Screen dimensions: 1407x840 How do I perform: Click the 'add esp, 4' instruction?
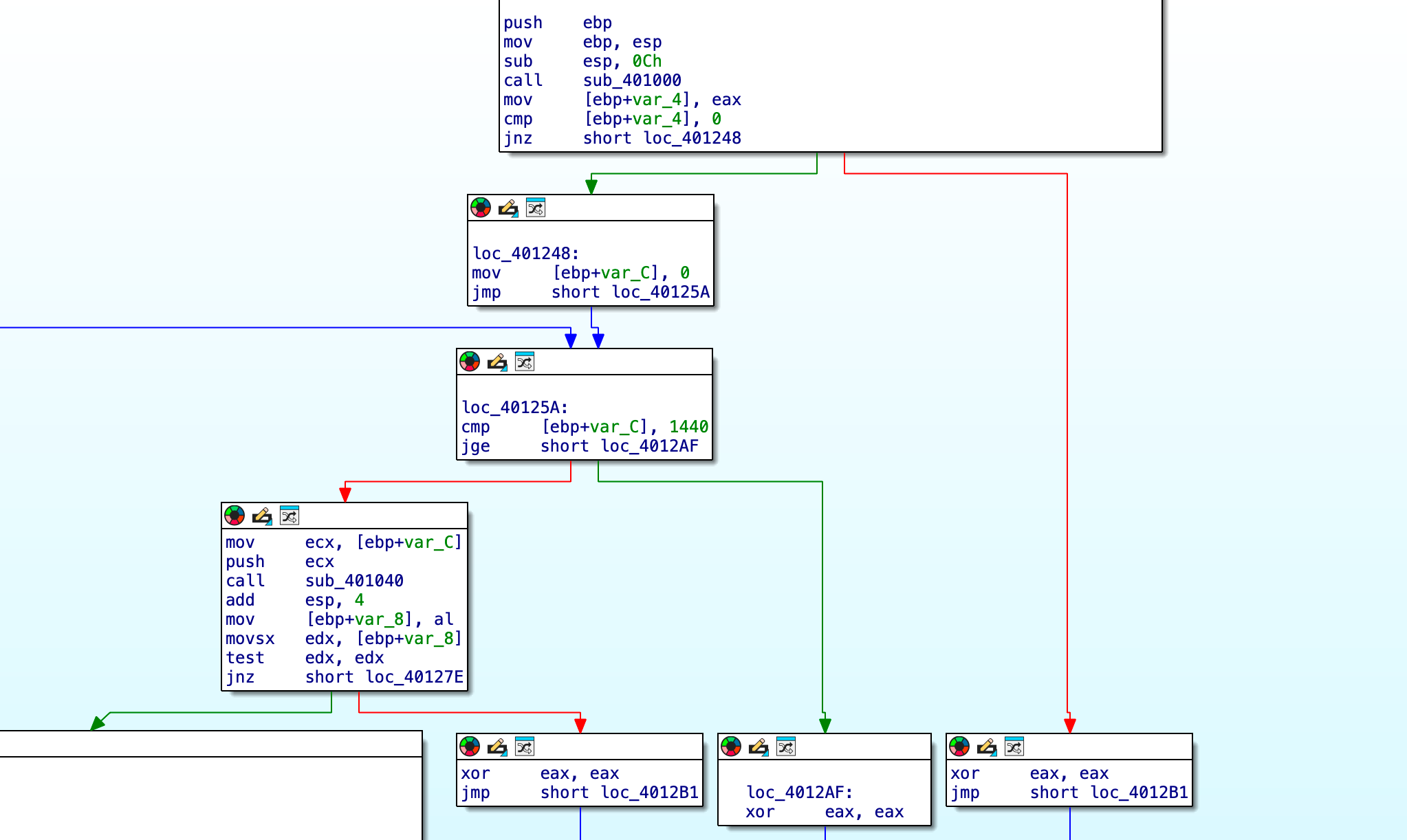tap(294, 600)
